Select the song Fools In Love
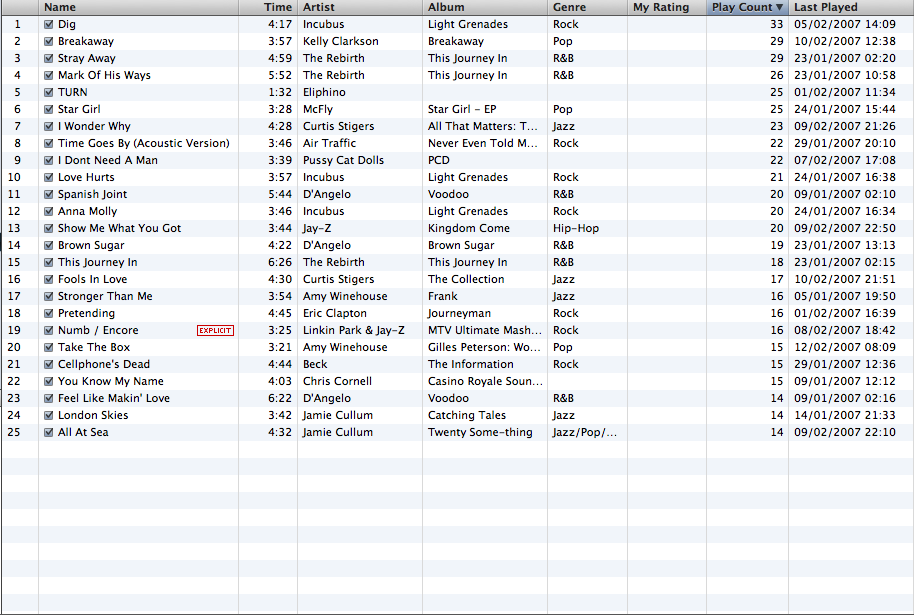914x615 pixels. [x=92, y=279]
